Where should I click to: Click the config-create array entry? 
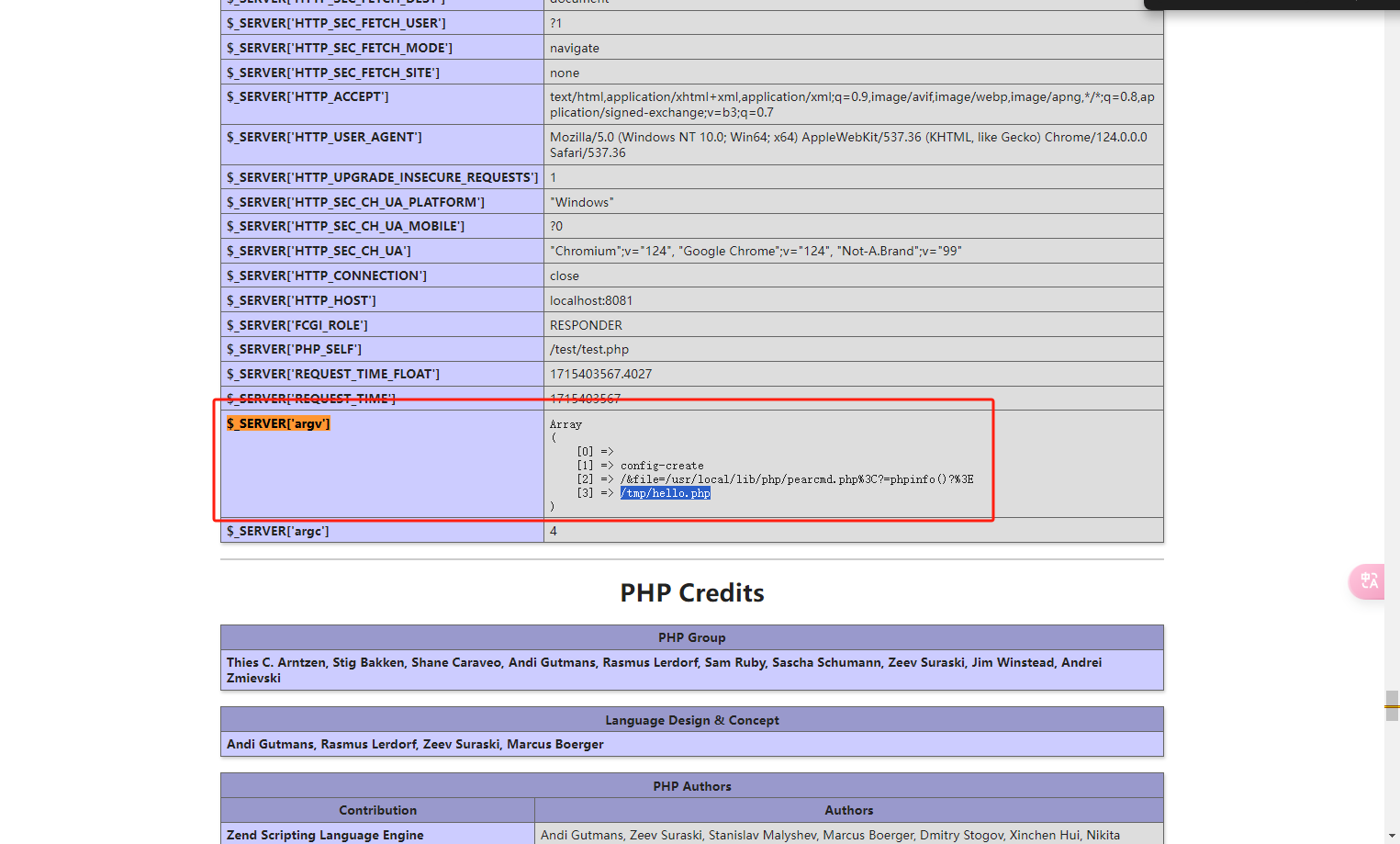click(662, 466)
